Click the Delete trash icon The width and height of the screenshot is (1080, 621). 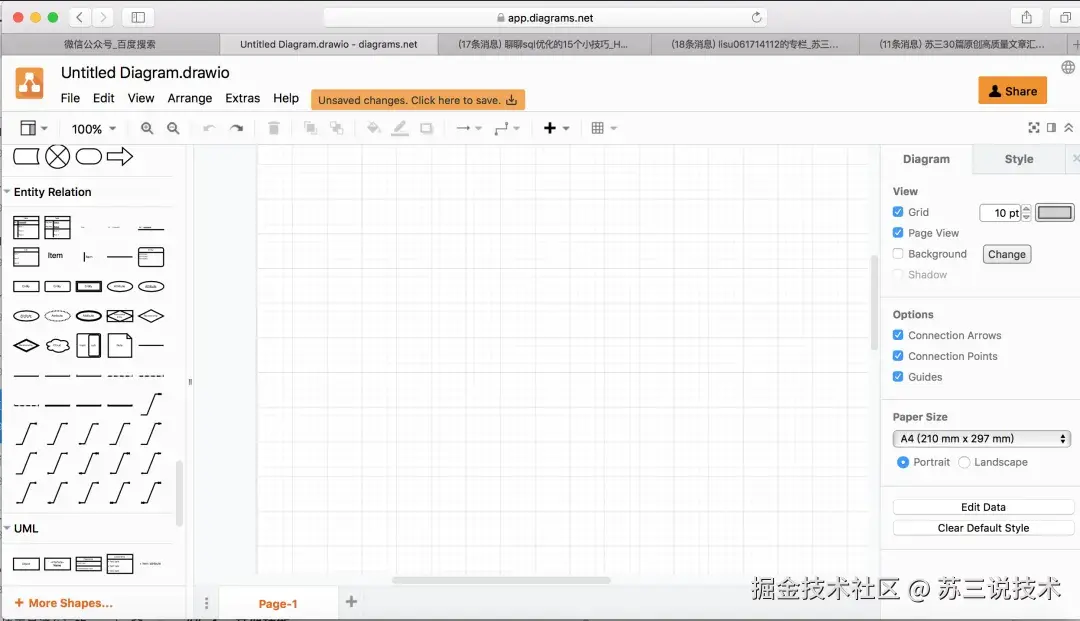pyautogui.click(x=274, y=128)
